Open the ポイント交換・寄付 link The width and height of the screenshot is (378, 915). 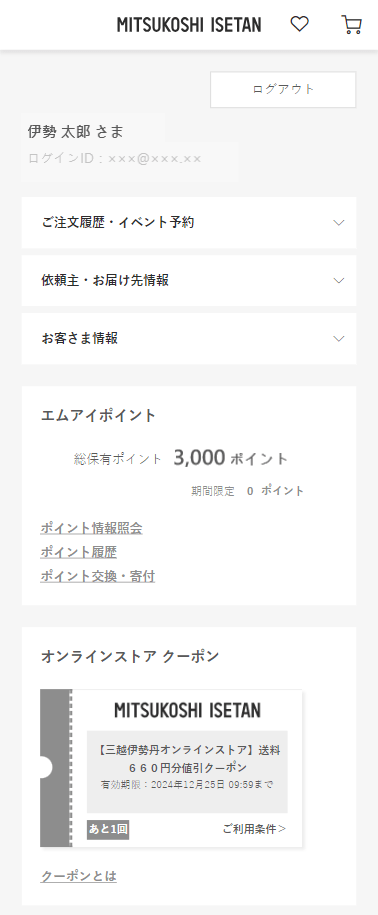98,577
